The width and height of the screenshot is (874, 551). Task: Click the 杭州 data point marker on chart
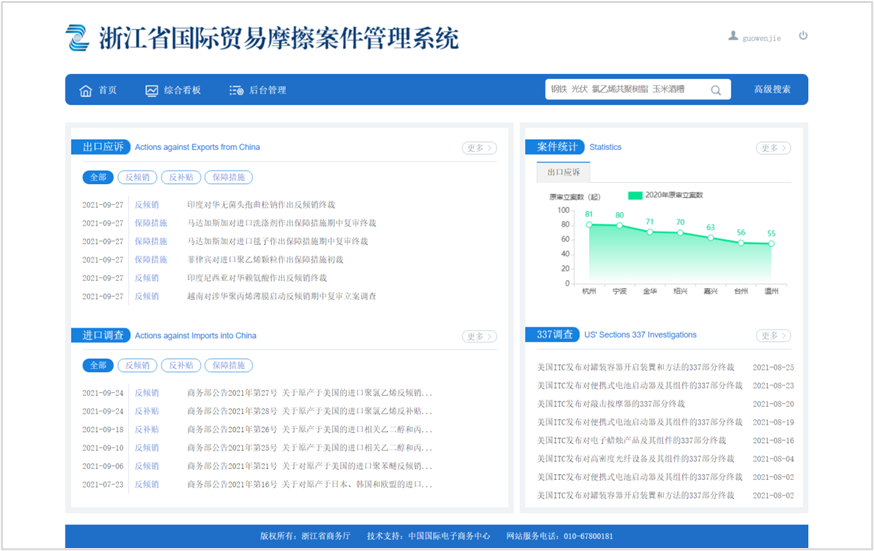589,224
